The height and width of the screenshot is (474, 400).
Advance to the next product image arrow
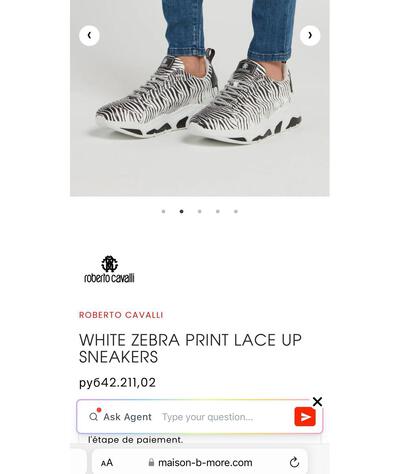(x=310, y=35)
